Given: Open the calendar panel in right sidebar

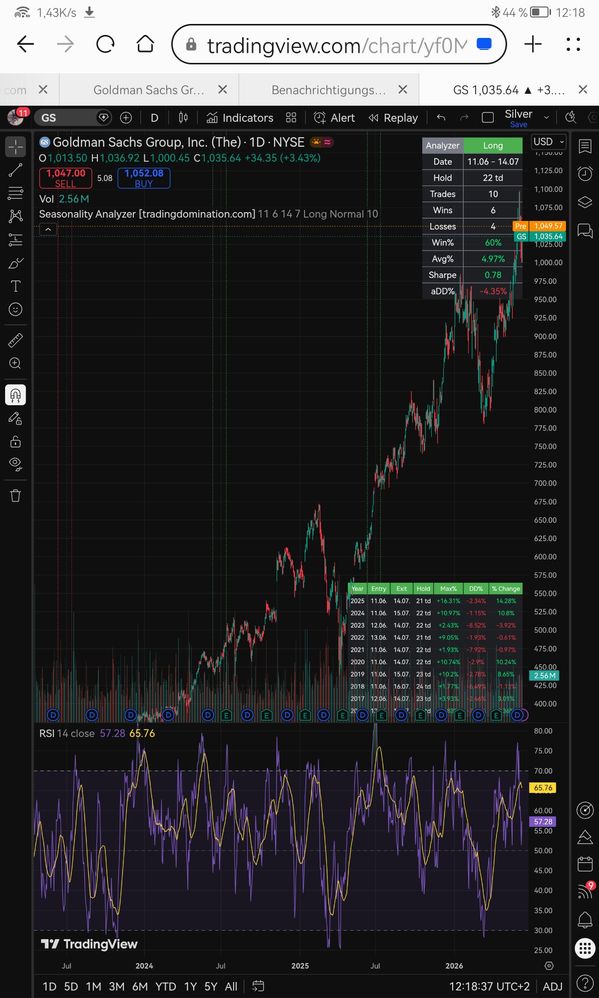Looking at the screenshot, I should pyautogui.click(x=584, y=864).
